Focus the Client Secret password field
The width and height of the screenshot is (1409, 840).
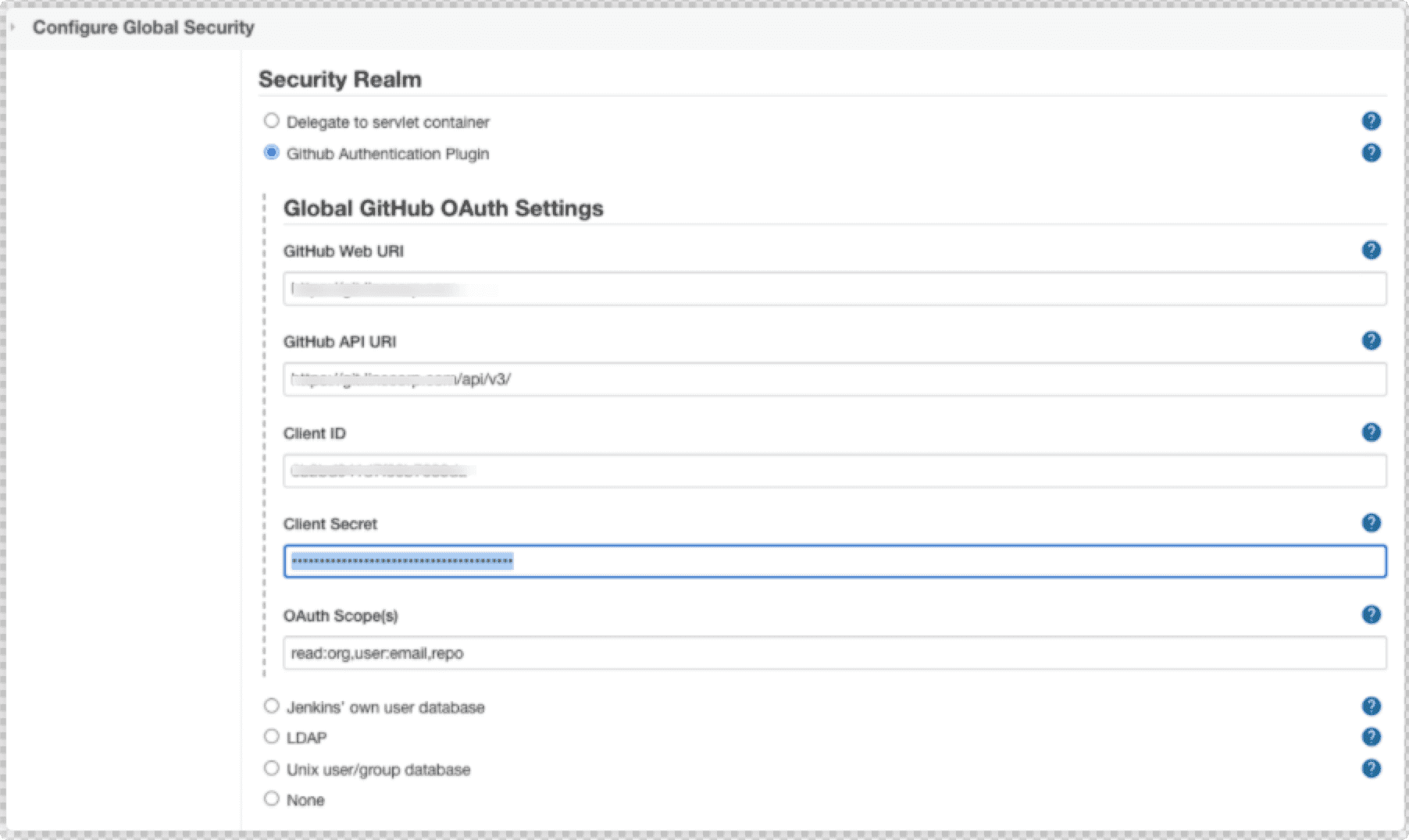pos(834,561)
